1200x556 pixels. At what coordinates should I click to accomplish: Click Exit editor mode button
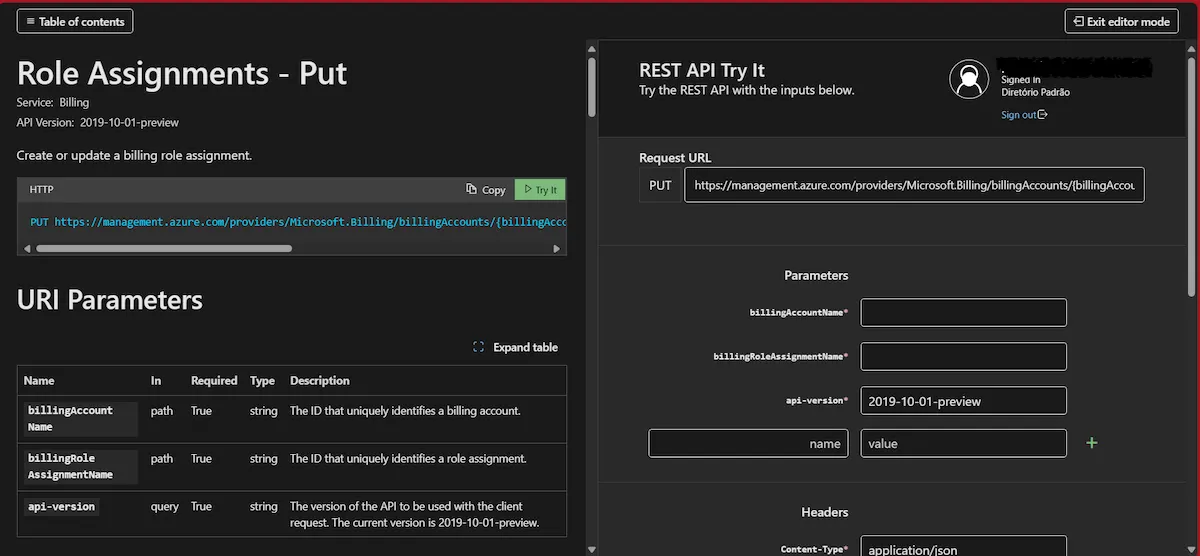pos(1122,21)
